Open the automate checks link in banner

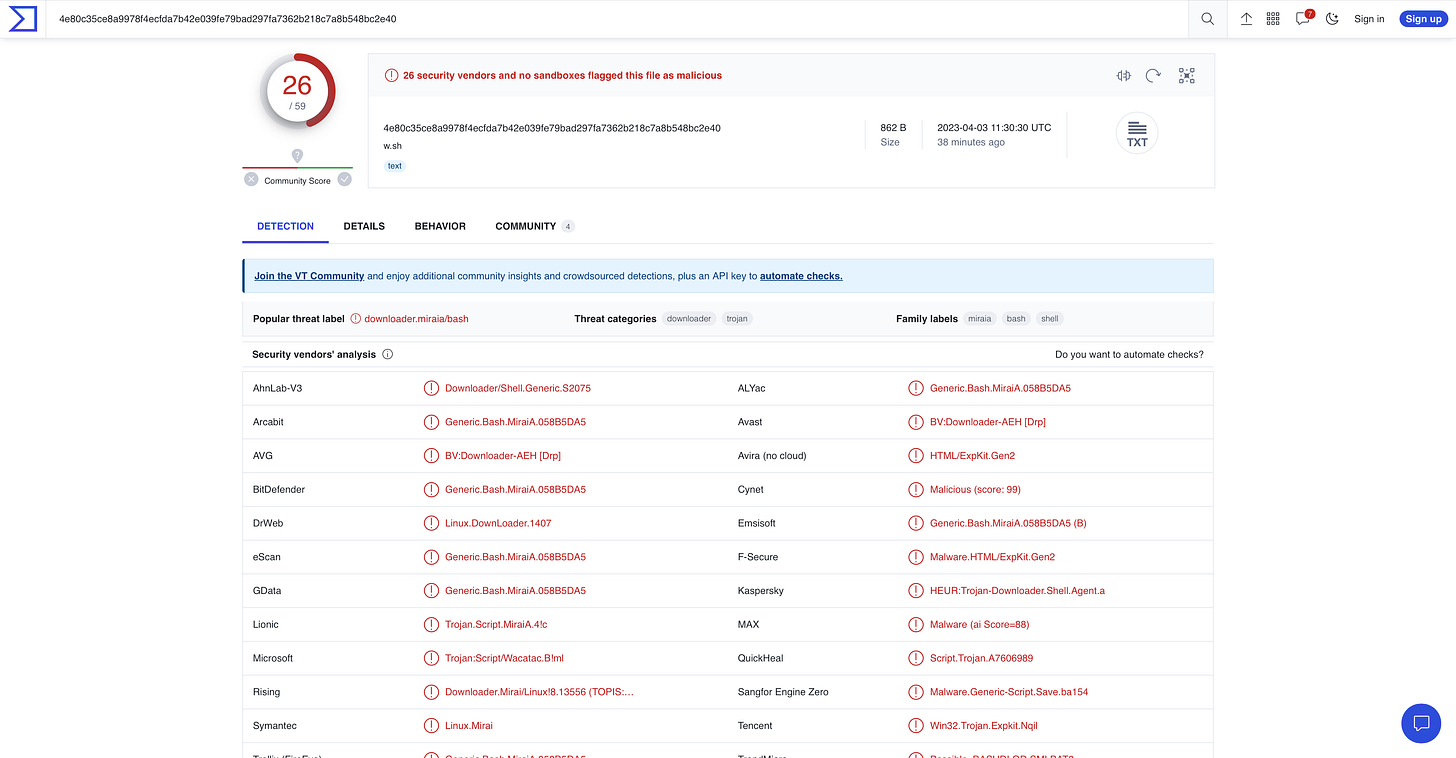[801, 276]
